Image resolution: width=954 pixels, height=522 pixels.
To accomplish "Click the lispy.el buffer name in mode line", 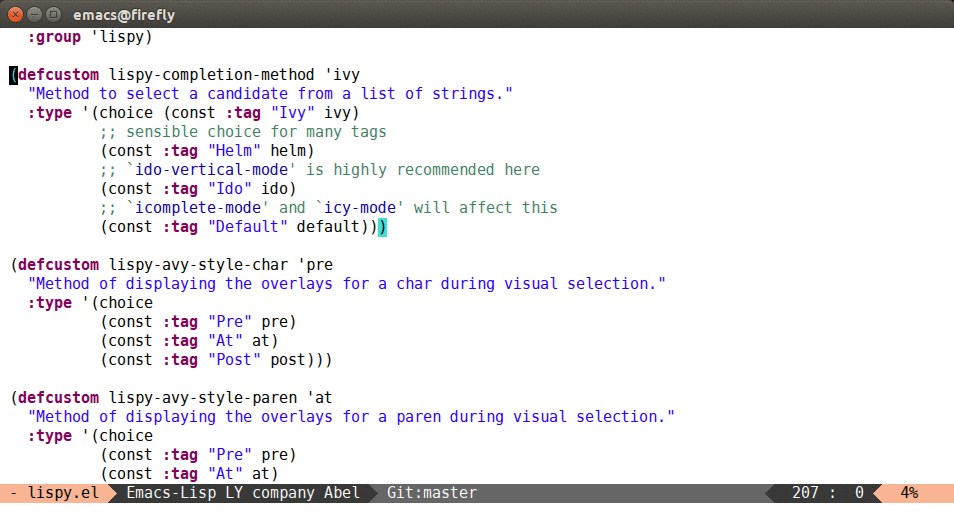I will coord(63,493).
